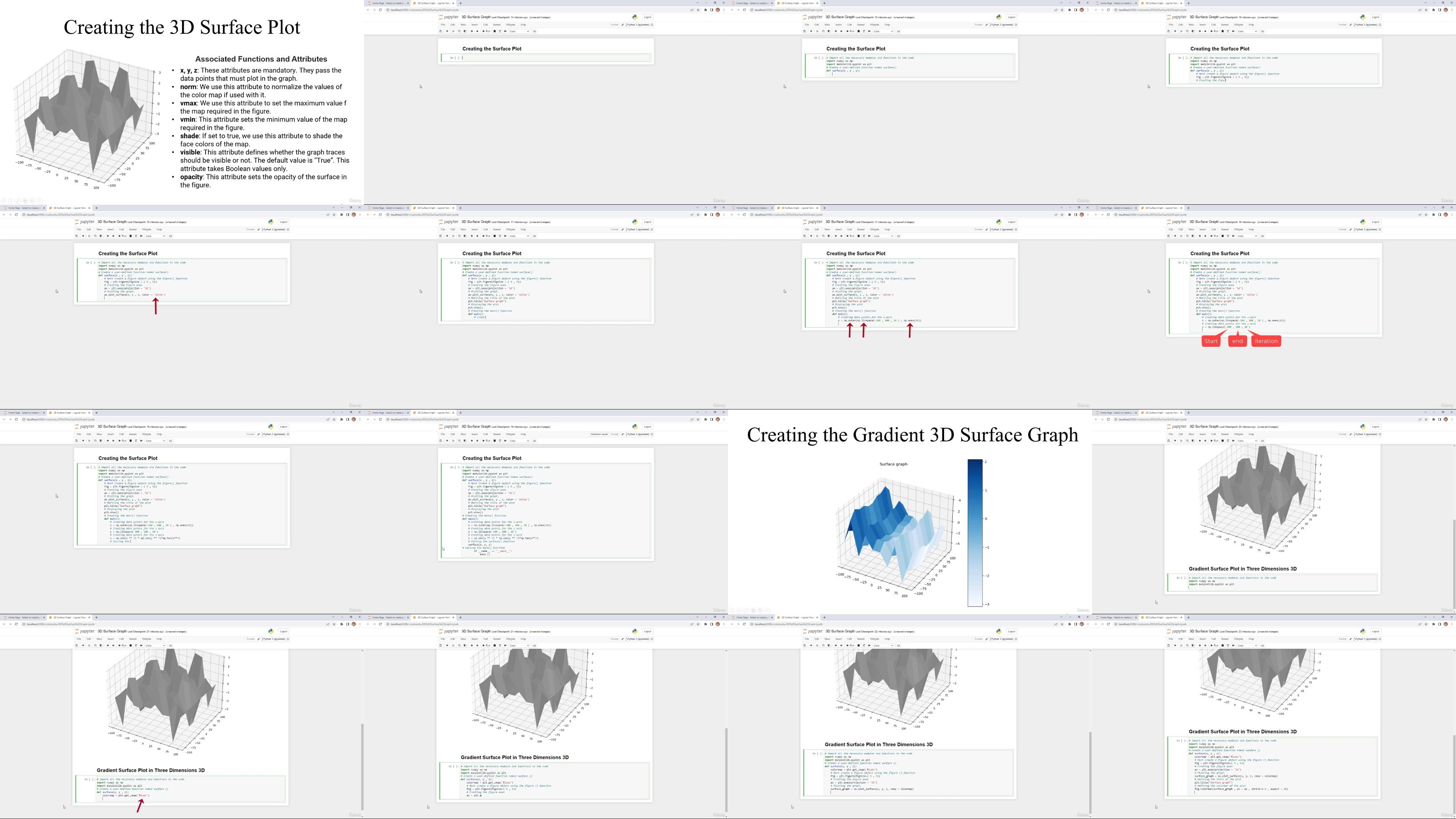In the 20-minutes-ago checkpoint frame, click the tab search chevron

tap(1426, 413)
